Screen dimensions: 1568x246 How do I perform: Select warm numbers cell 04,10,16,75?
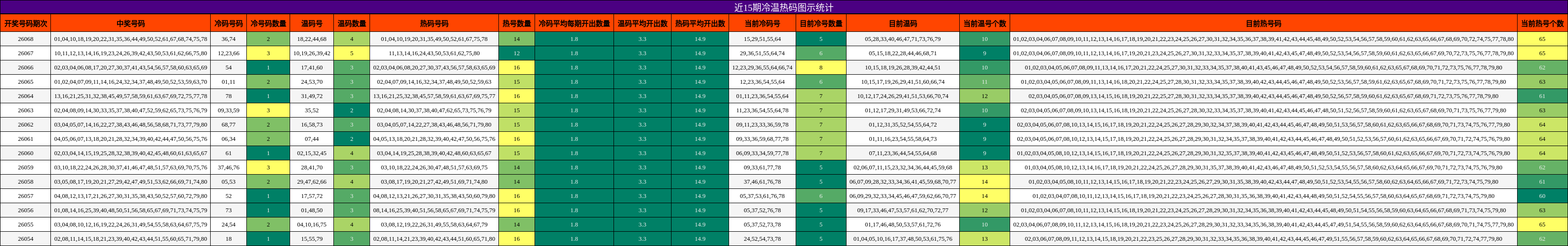312,225
